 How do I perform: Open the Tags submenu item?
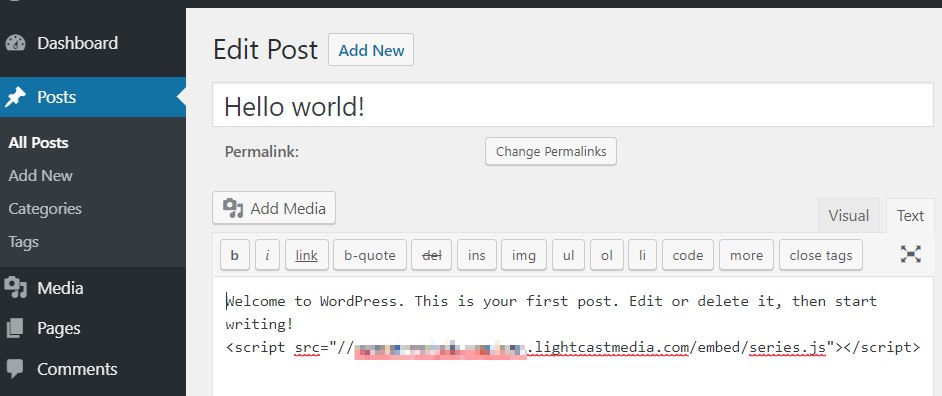click(x=23, y=242)
